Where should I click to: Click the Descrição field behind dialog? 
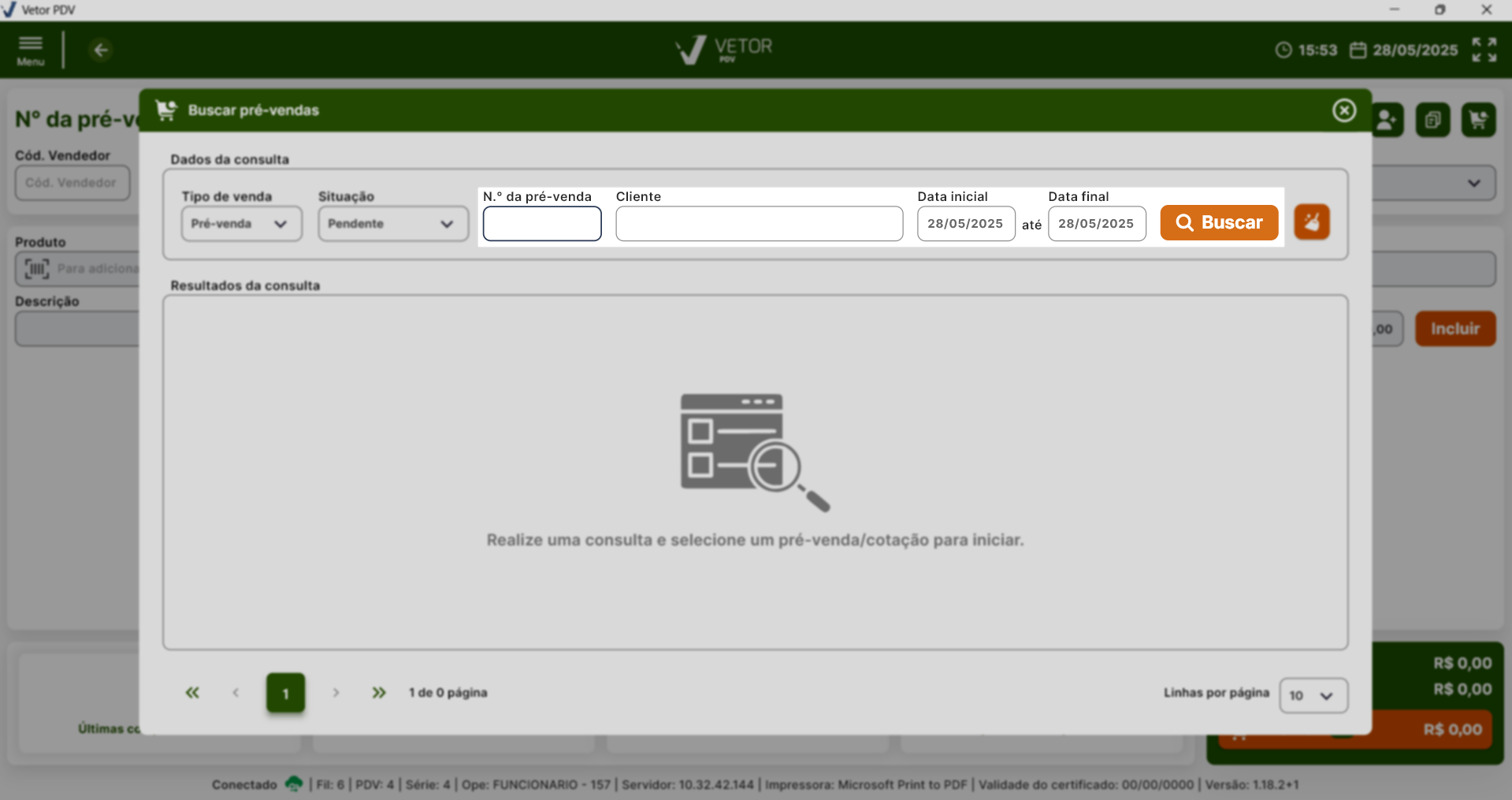tap(77, 329)
